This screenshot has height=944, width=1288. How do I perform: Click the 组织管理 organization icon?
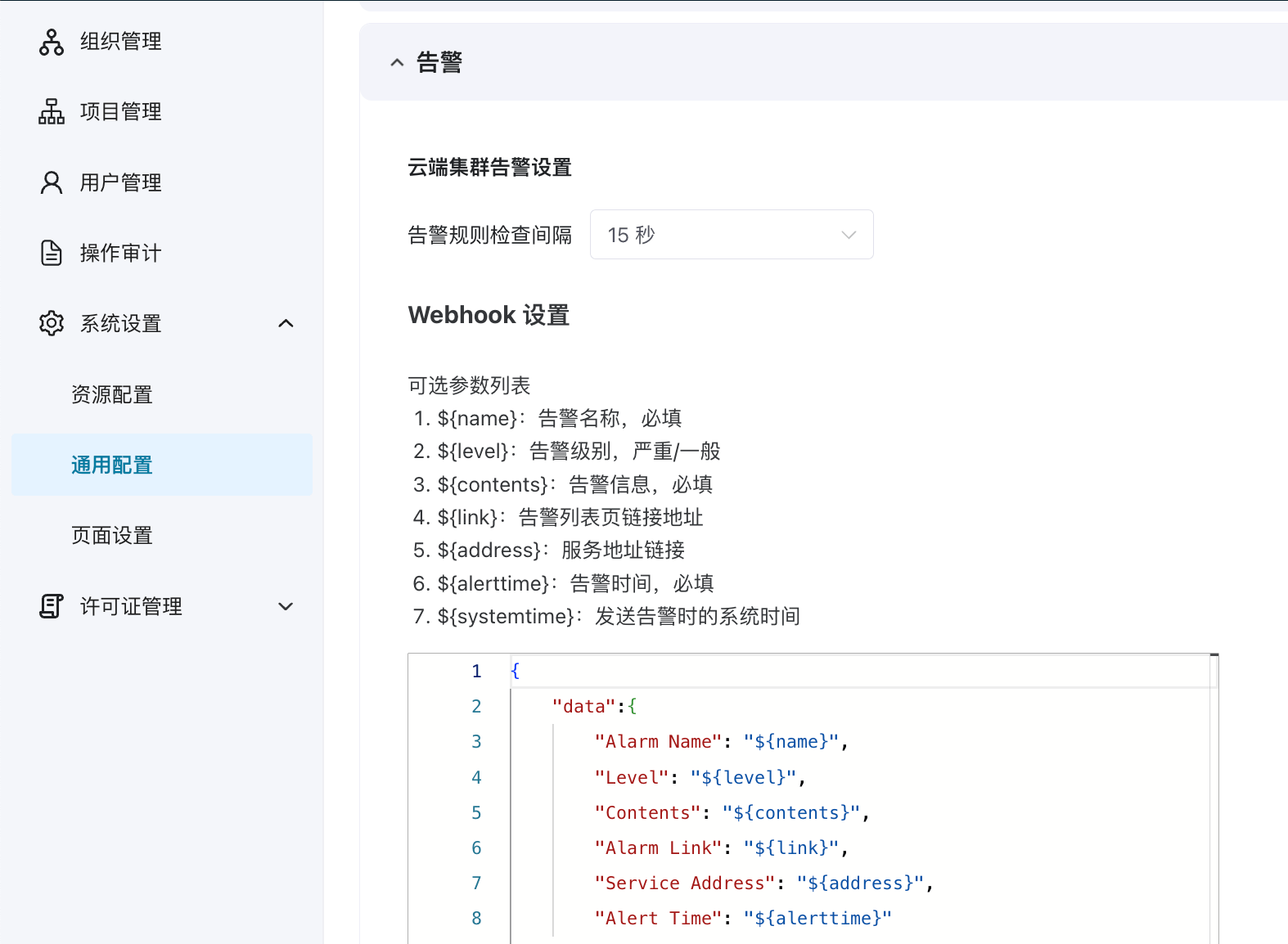click(x=51, y=42)
